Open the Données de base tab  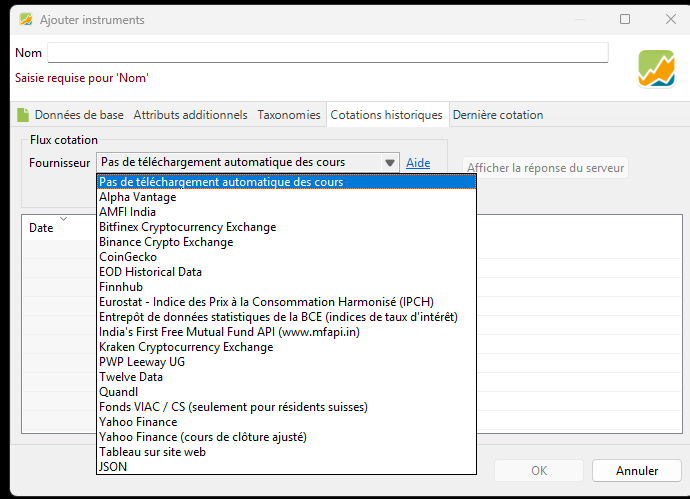pos(79,115)
